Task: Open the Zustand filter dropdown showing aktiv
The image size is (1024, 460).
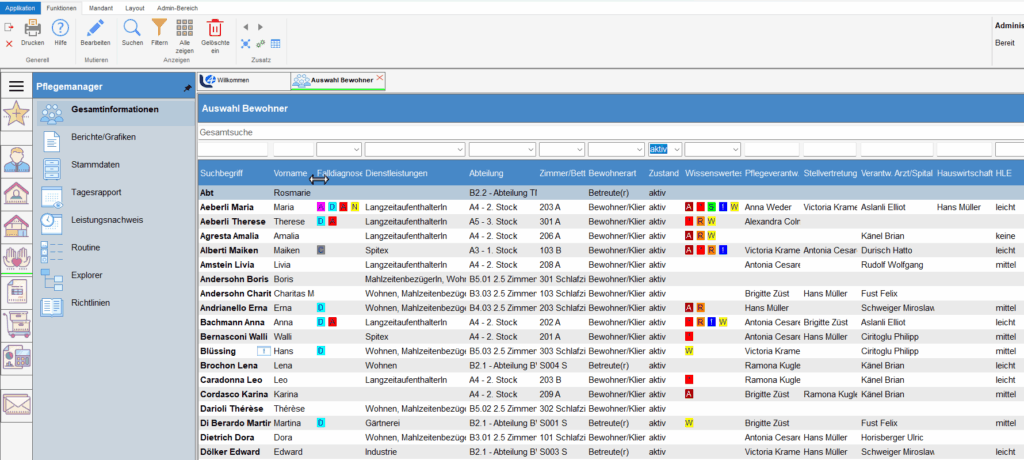Action: (x=677, y=149)
